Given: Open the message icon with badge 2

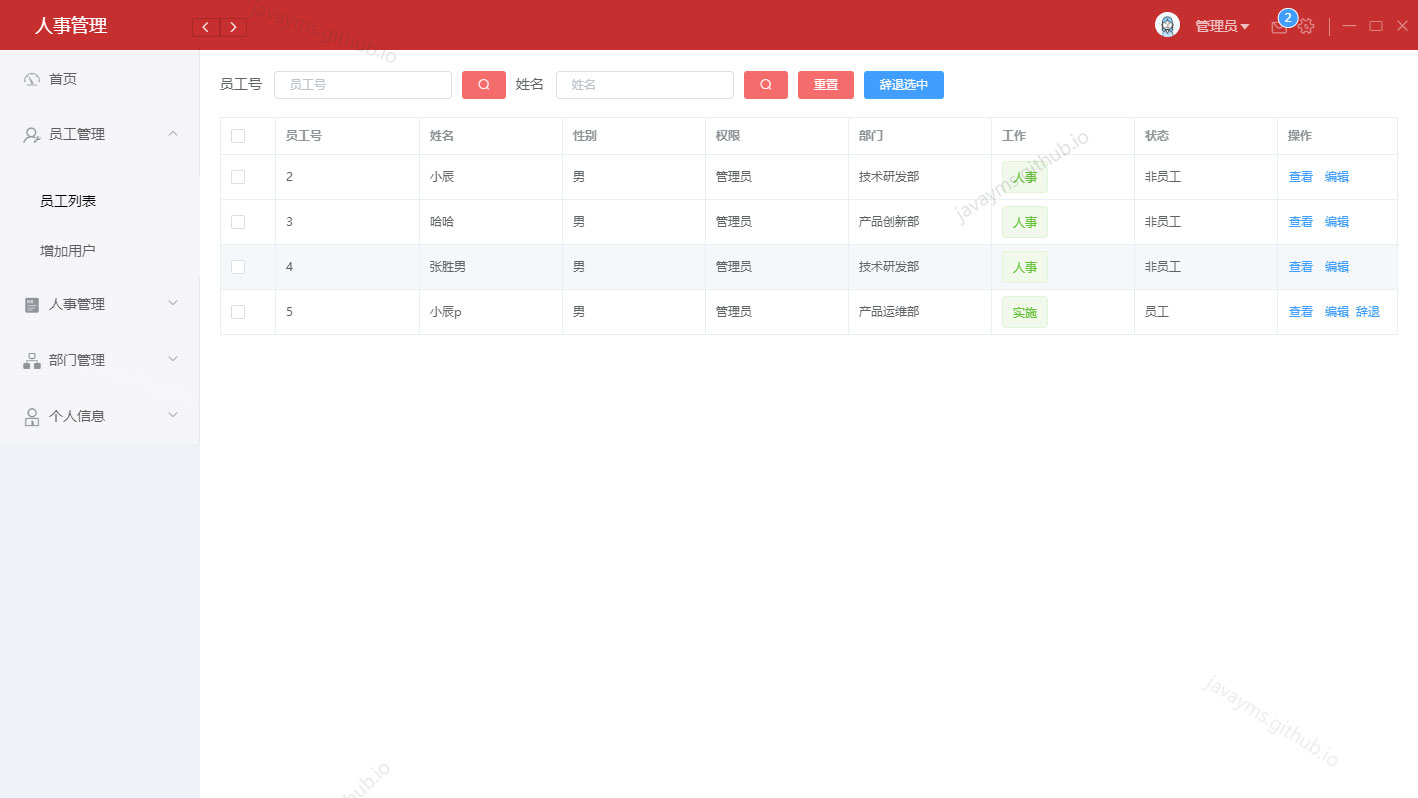Looking at the screenshot, I should [1279, 26].
